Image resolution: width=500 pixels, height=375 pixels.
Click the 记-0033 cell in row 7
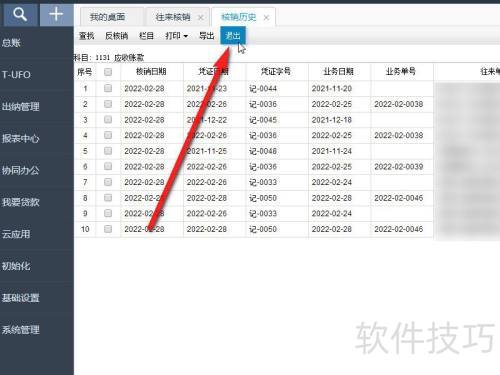click(263, 182)
